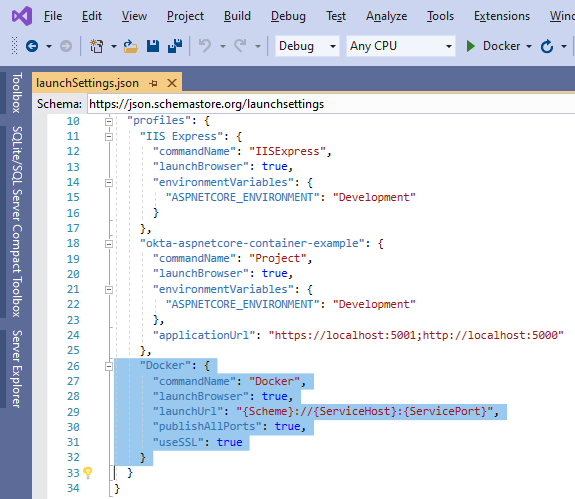Open the Project menu

[x=185, y=16]
